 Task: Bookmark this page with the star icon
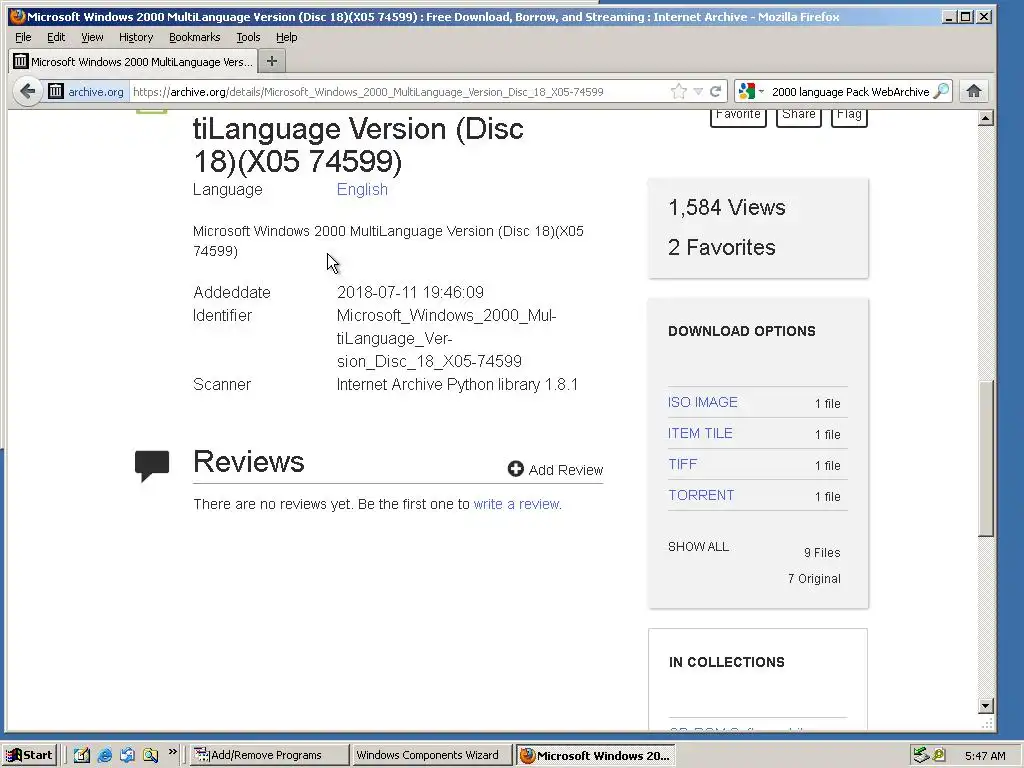(679, 91)
